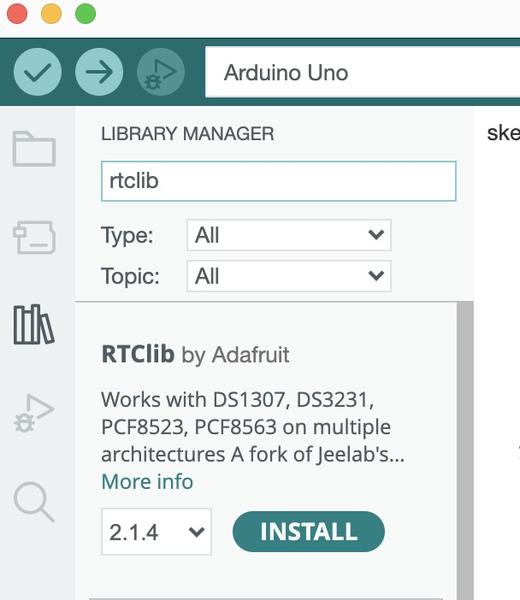
Task: Open the Boards Manager sidebar icon
Action: tap(34, 237)
